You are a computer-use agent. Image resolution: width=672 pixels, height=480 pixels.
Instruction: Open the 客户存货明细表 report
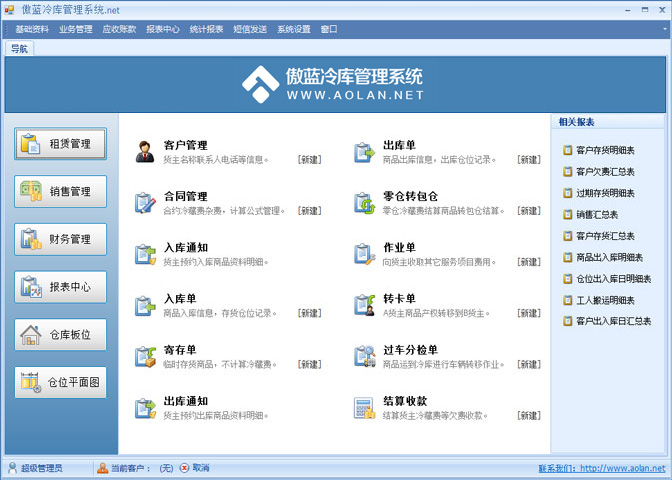[605, 151]
